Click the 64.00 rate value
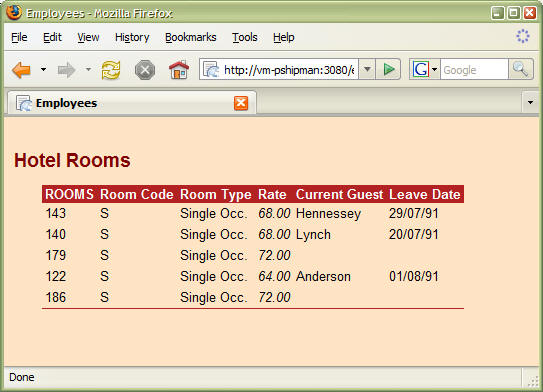Screen dimensions: 543x392 tap(274, 276)
